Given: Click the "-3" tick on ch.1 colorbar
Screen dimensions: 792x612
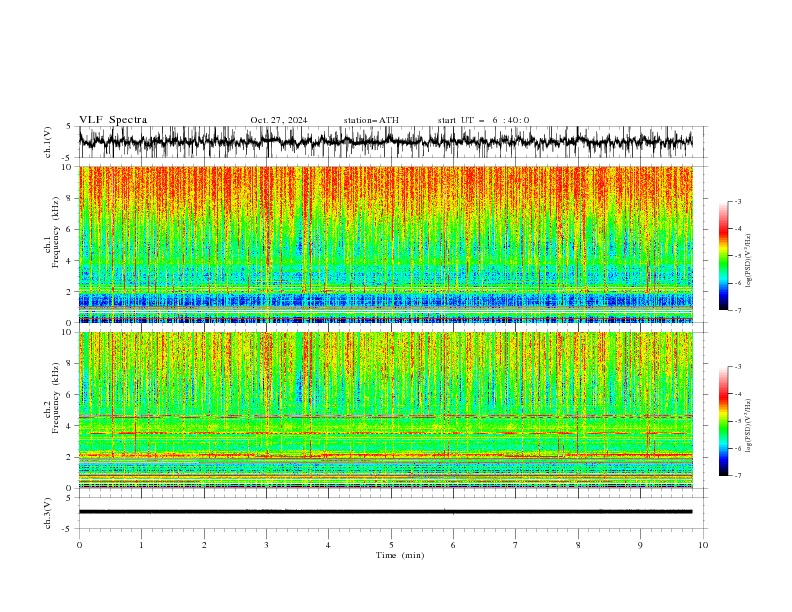Looking at the screenshot, I should click(737, 201).
